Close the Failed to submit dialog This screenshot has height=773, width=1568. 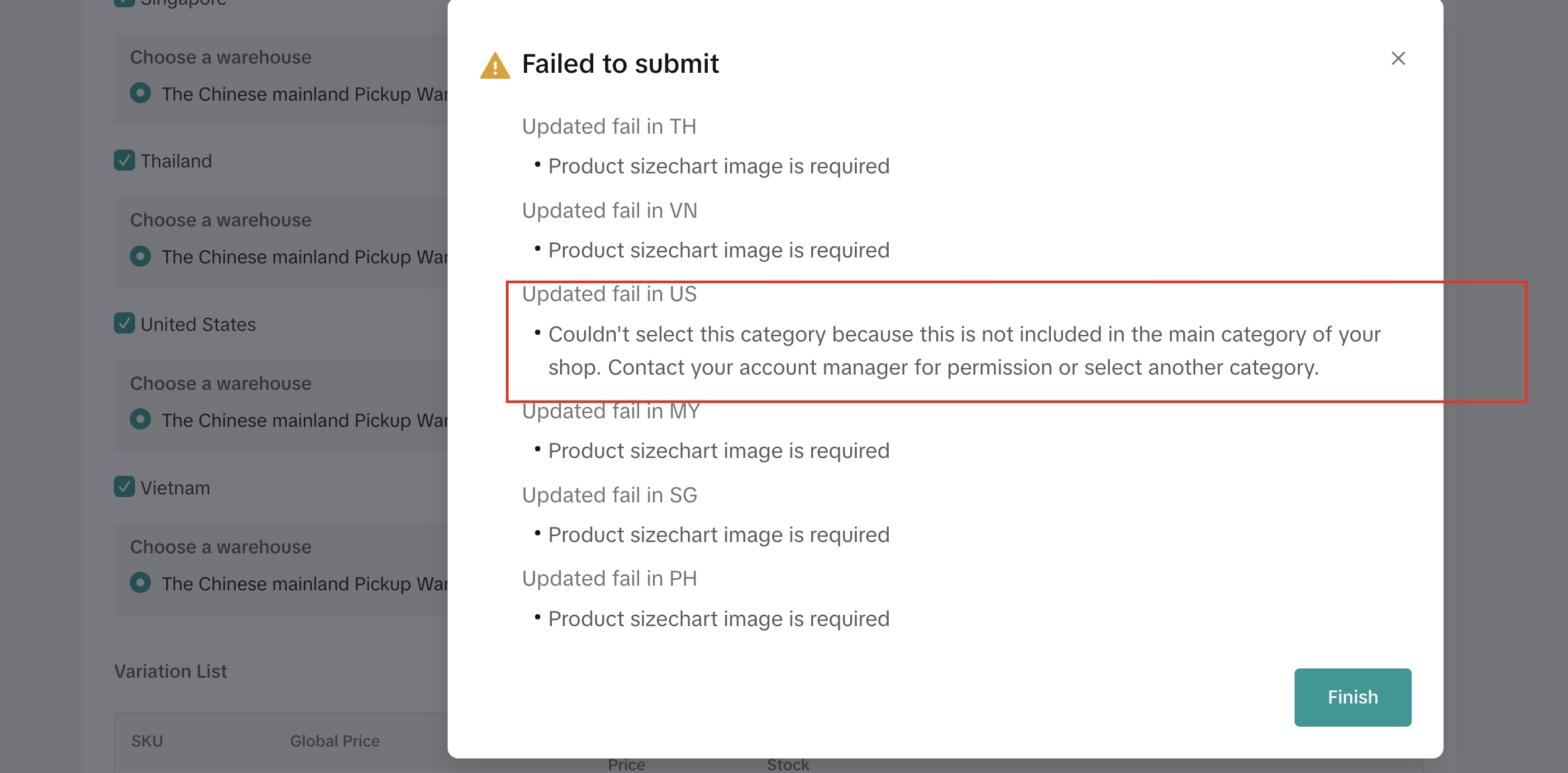pos(1398,58)
